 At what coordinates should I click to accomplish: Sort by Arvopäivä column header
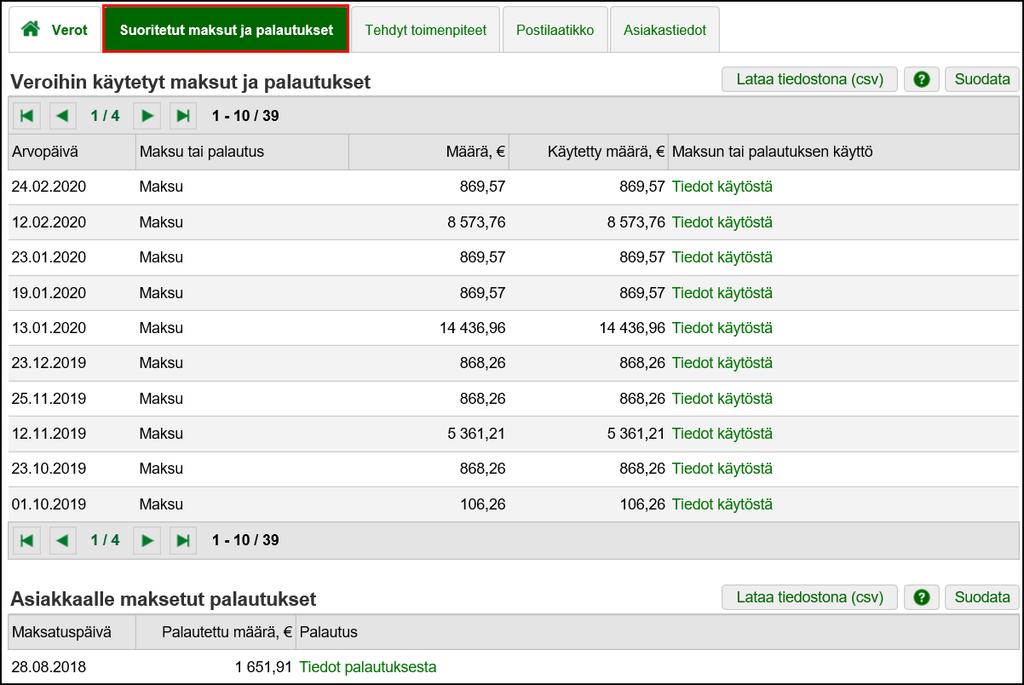pyautogui.click(x=72, y=151)
